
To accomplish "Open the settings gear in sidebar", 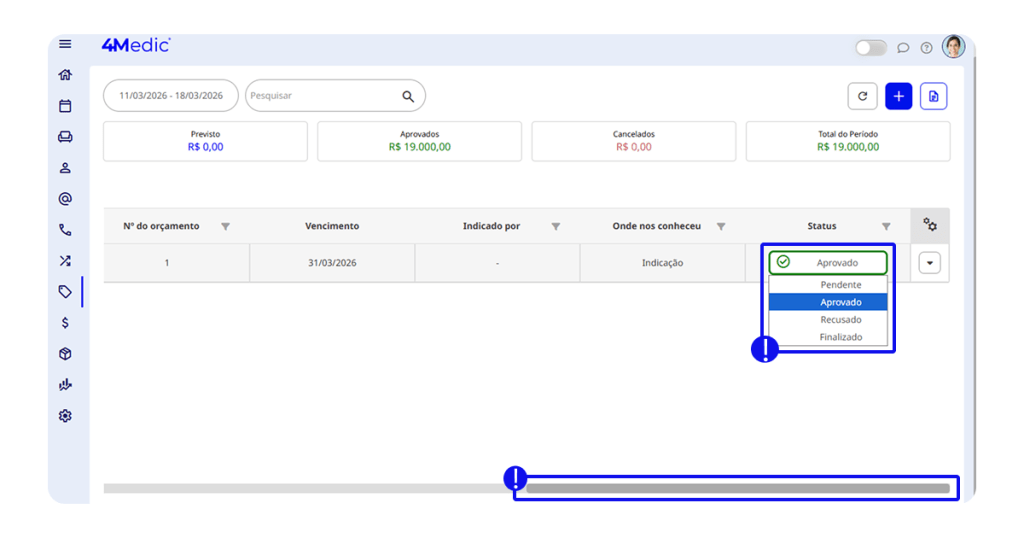I will [x=65, y=416].
